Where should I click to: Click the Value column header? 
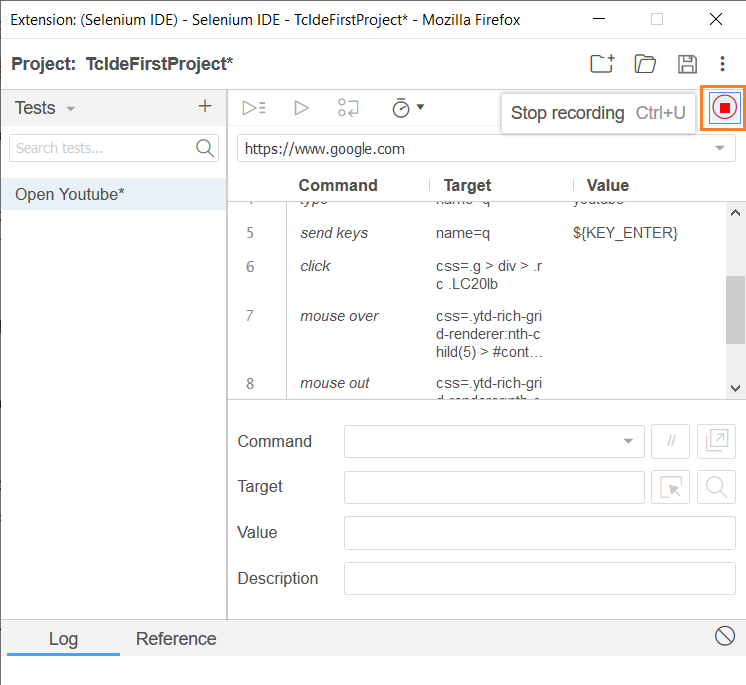pos(608,185)
